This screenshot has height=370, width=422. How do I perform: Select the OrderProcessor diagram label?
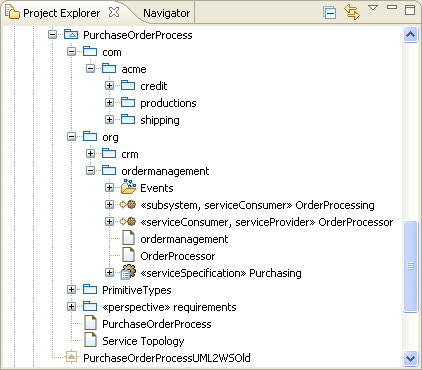(178, 256)
